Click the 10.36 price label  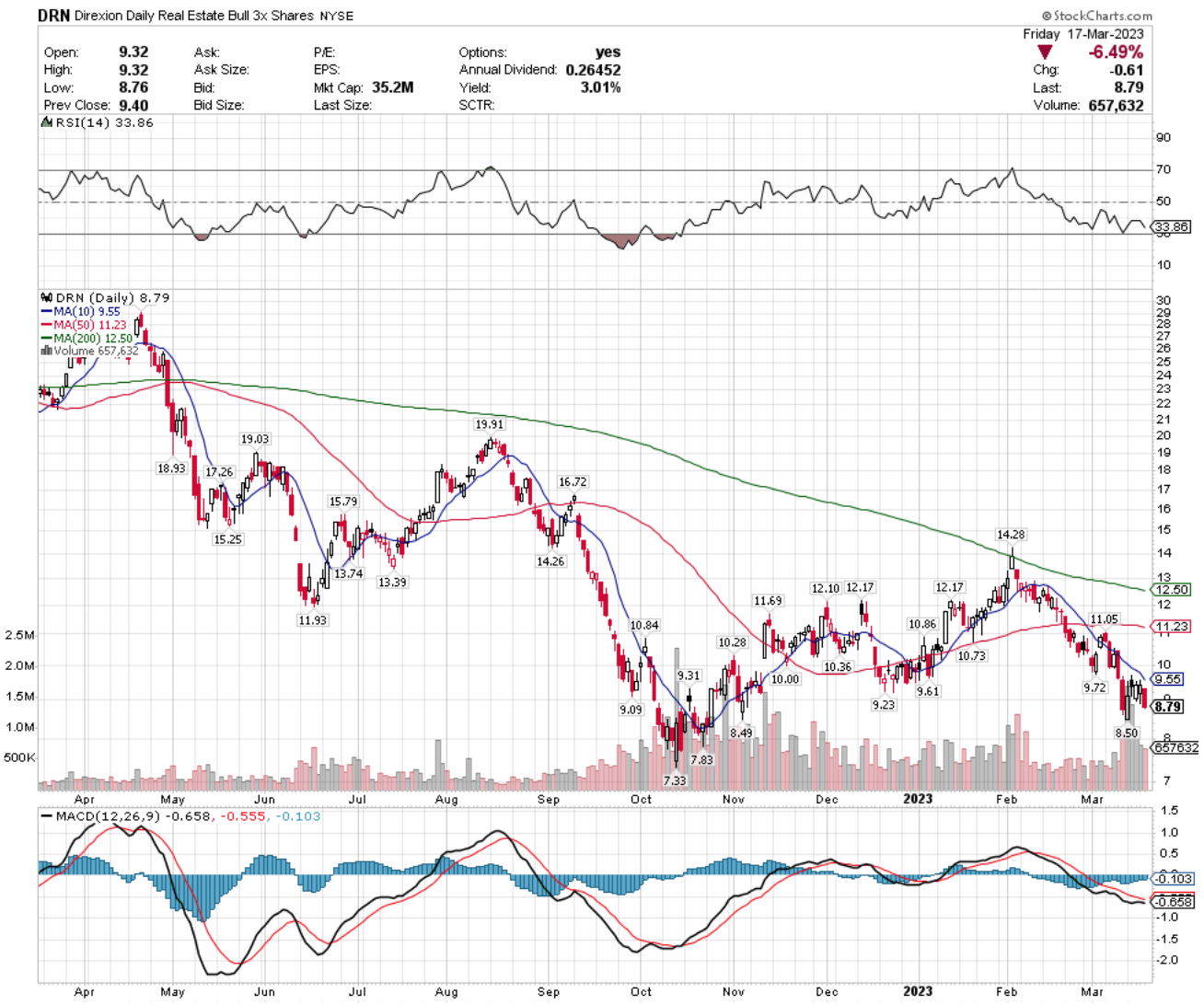[838, 667]
